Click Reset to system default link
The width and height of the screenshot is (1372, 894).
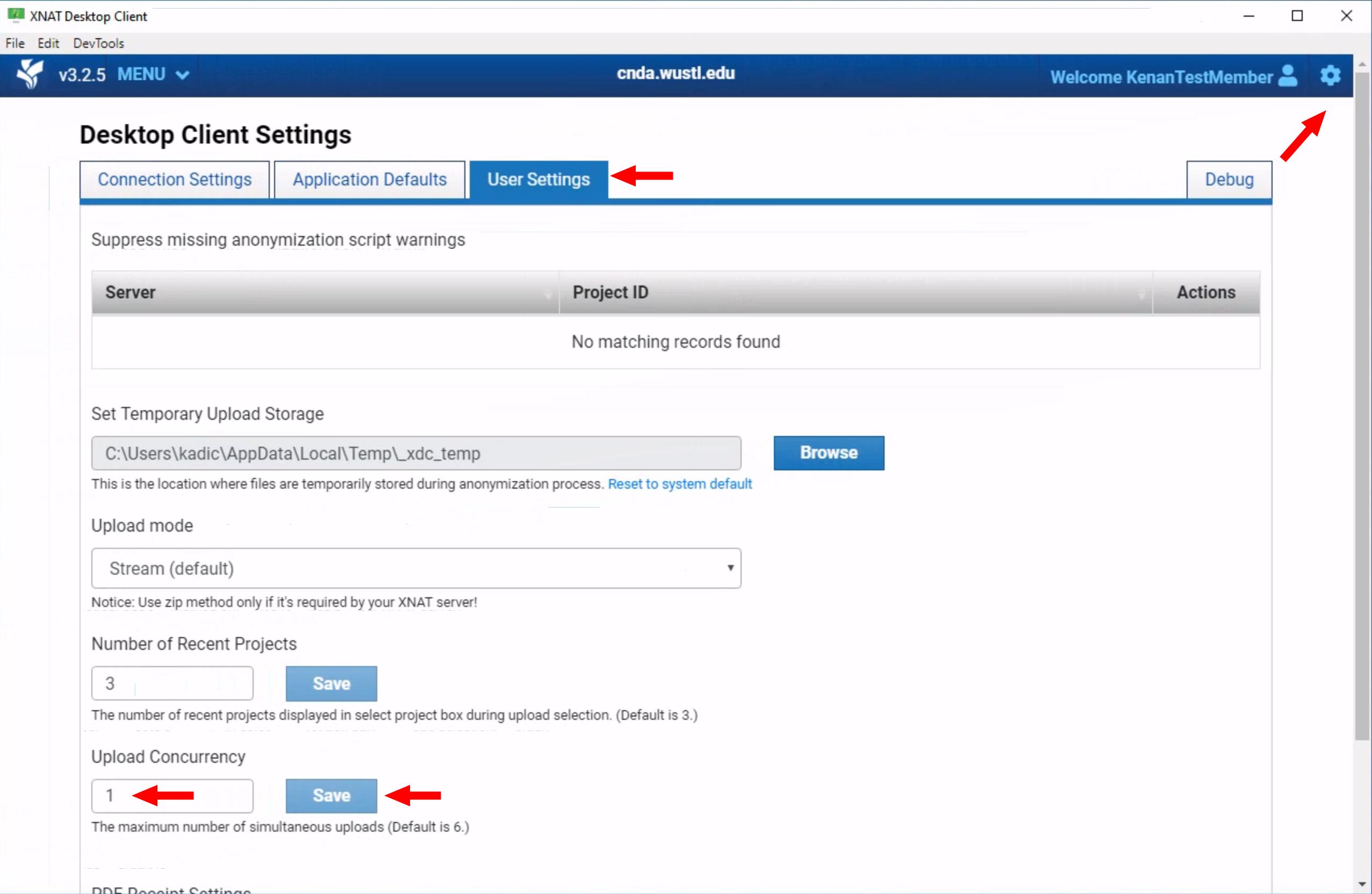pyautogui.click(x=680, y=483)
